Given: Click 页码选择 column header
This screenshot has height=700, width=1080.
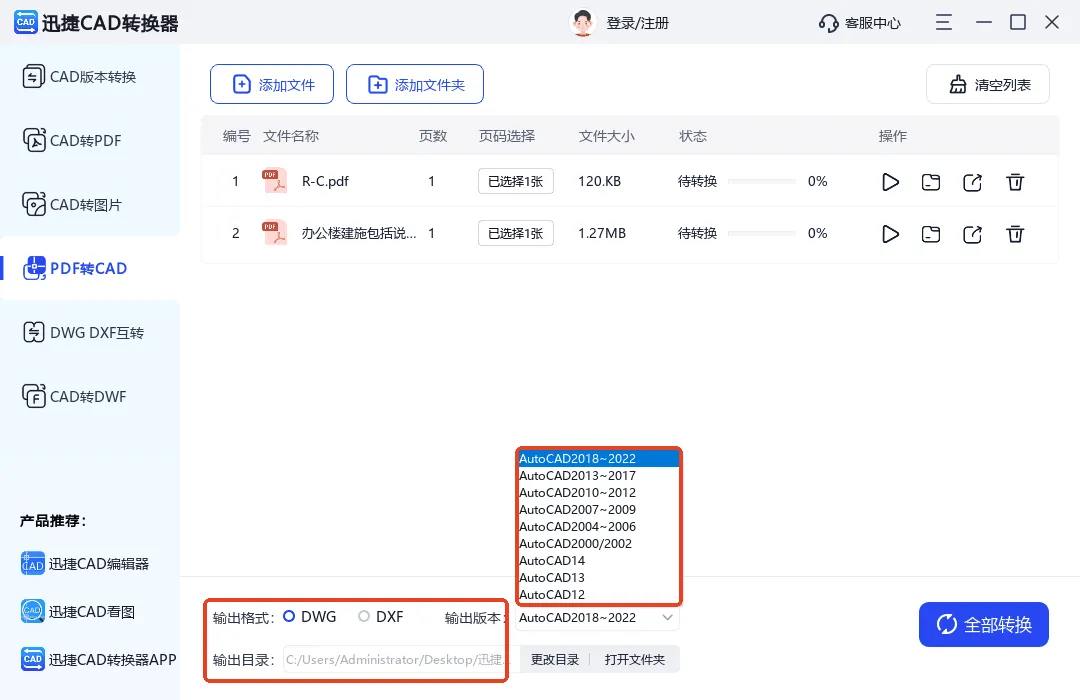Looking at the screenshot, I should (507, 136).
